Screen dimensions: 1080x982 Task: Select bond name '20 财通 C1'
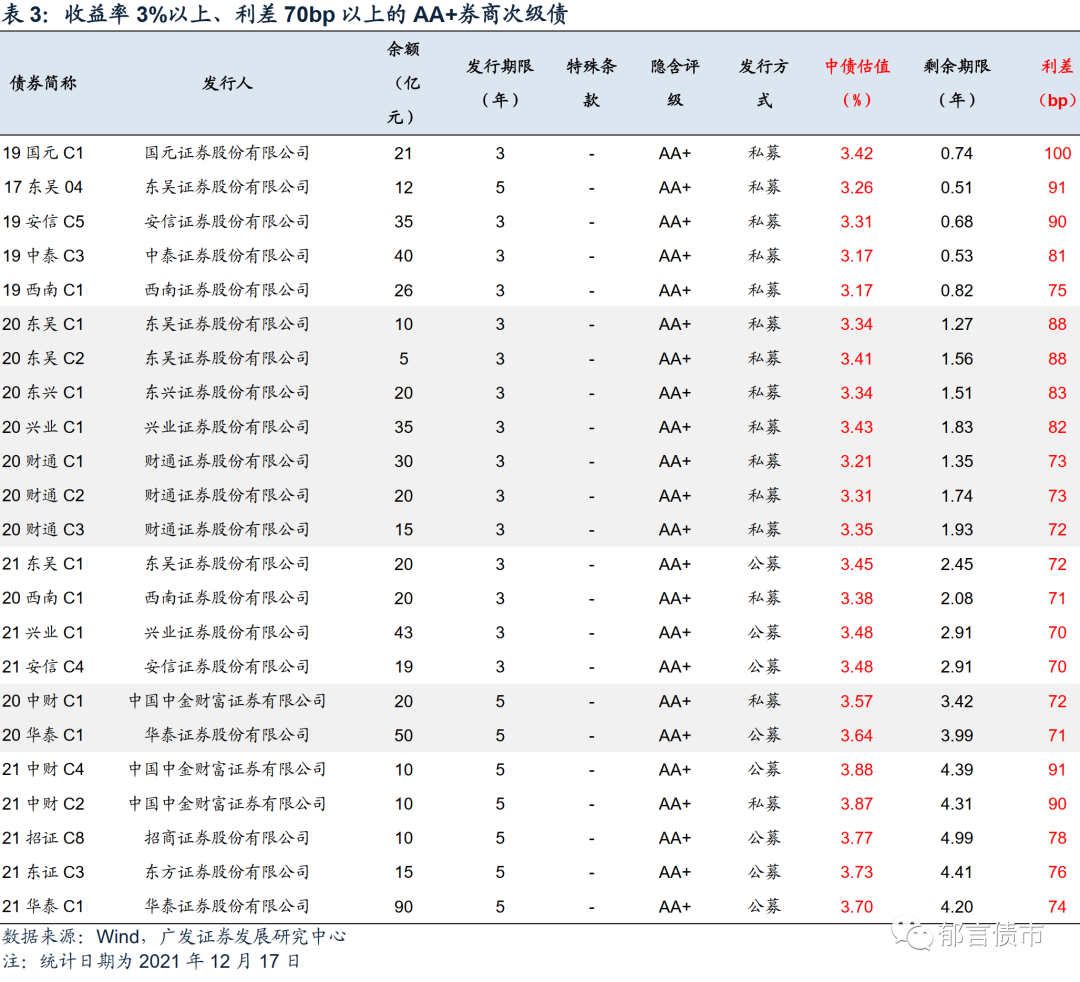pos(43,461)
